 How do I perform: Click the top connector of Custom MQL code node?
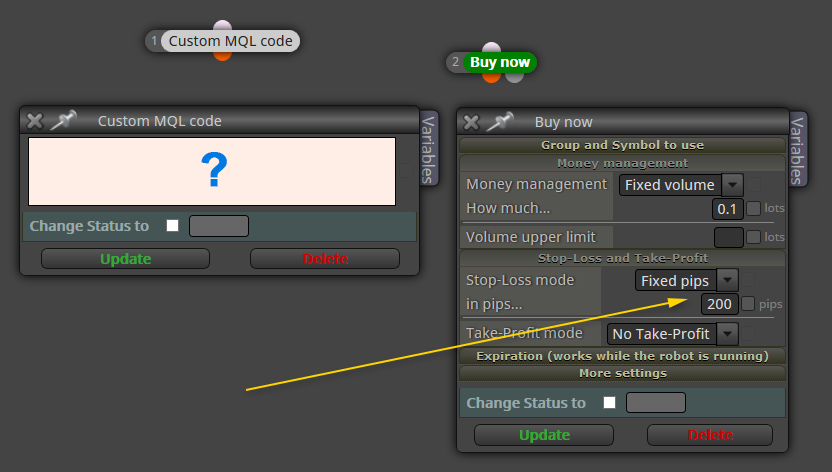click(222, 25)
